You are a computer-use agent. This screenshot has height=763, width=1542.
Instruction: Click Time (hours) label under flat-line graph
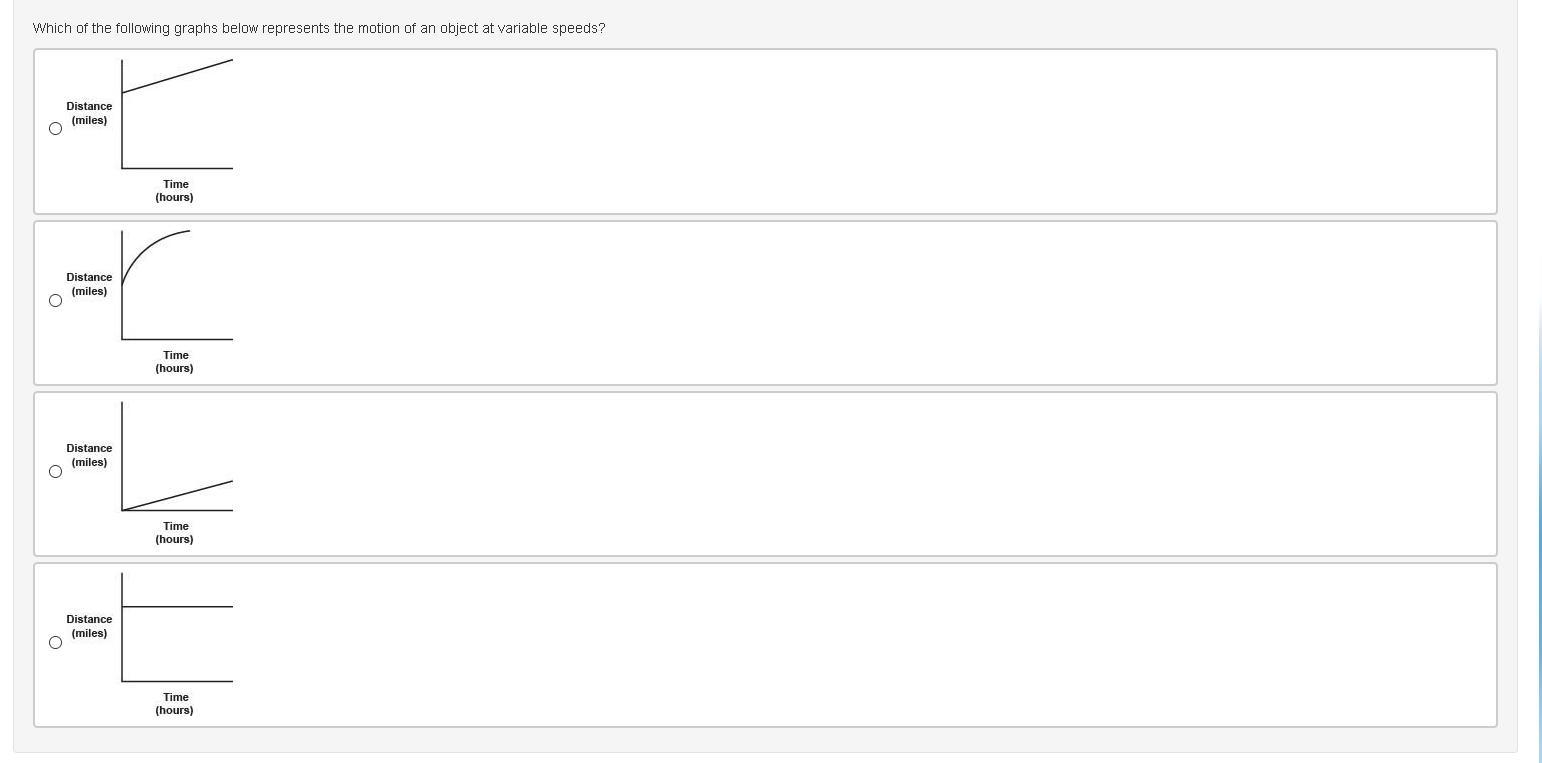click(x=175, y=703)
